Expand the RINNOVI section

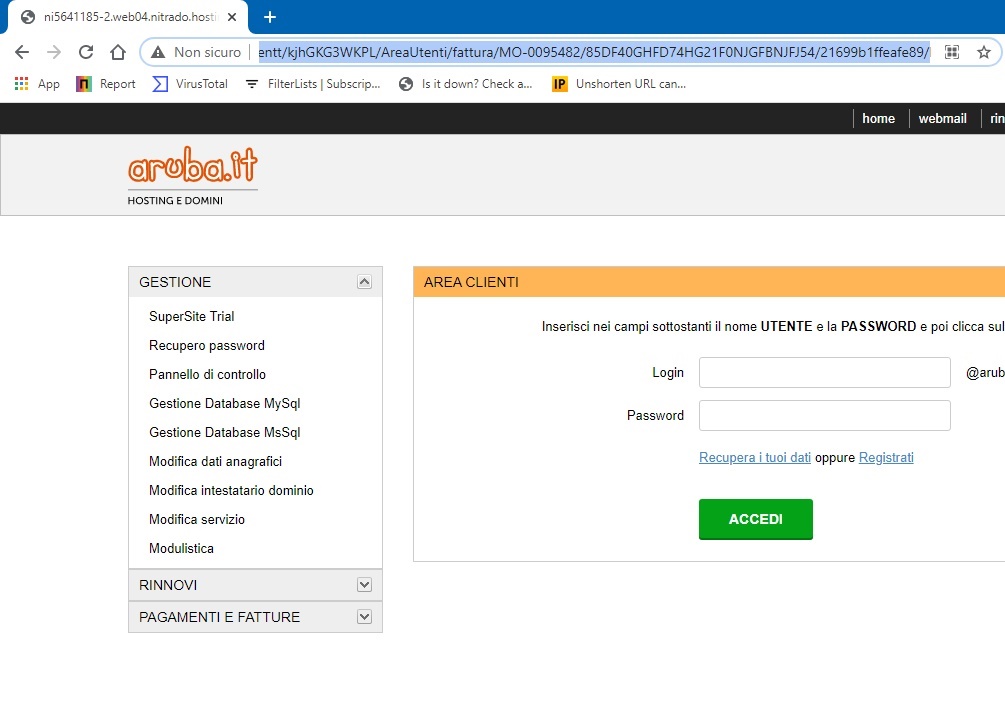[x=364, y=585]
